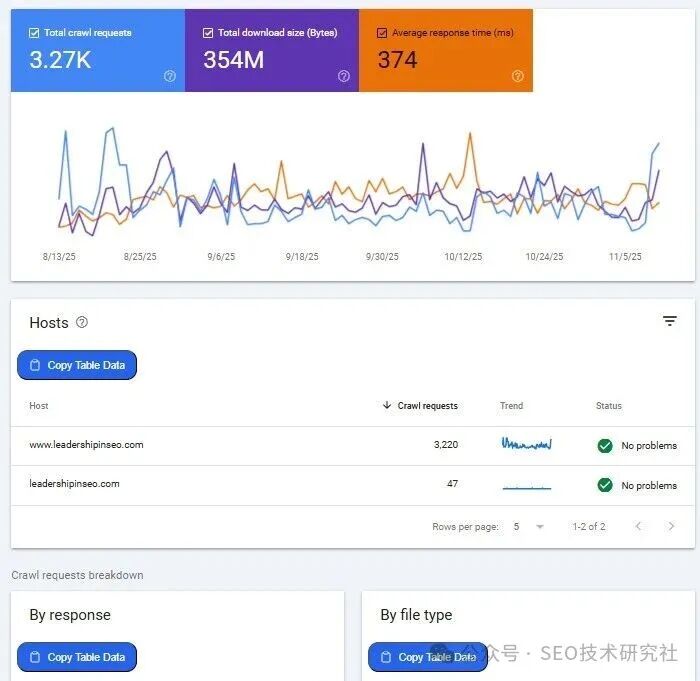Sort hosts by Crawl requests column

(x=427, y=406)
